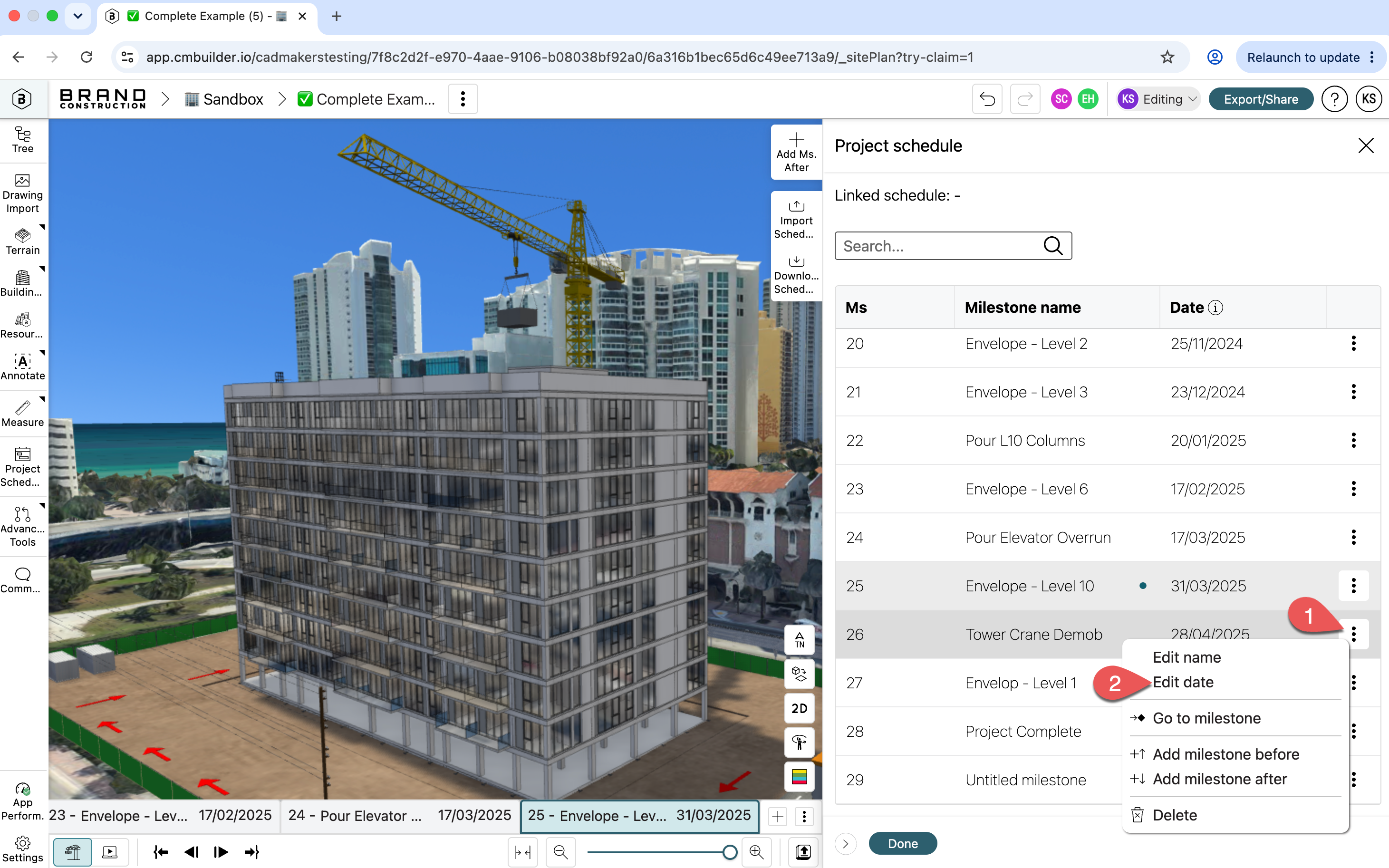Open options for milestone 20
Viewport: 1389px width, 868px height.
[x=1353, y=343]
